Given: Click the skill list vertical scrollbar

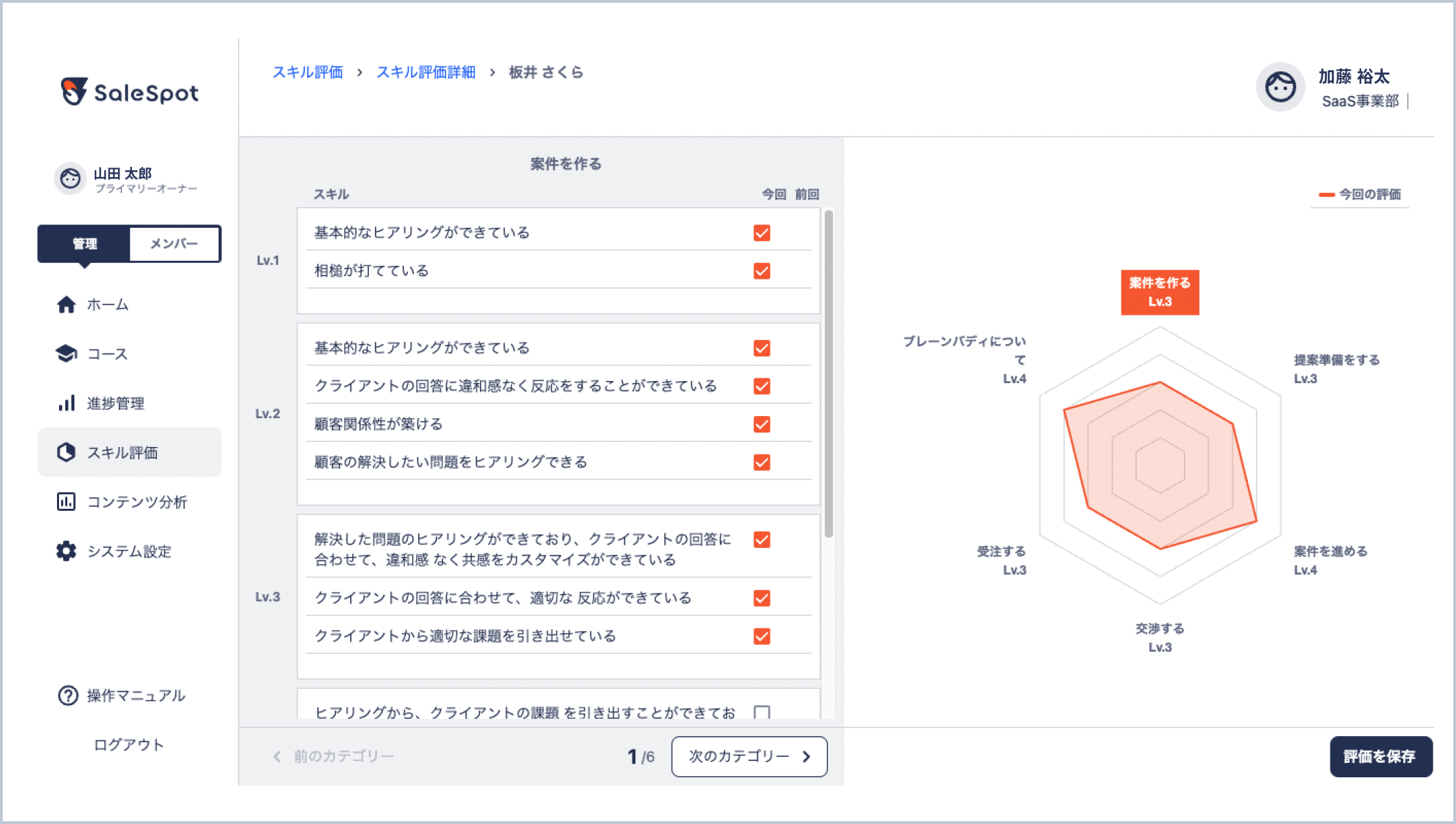Looking at the screenshot, I should [829, 374].
